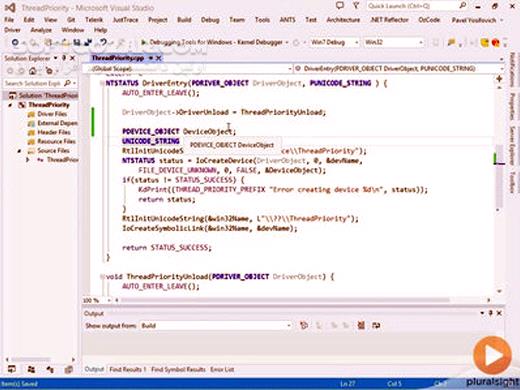Close the Output panel

[x=499, y=313]
